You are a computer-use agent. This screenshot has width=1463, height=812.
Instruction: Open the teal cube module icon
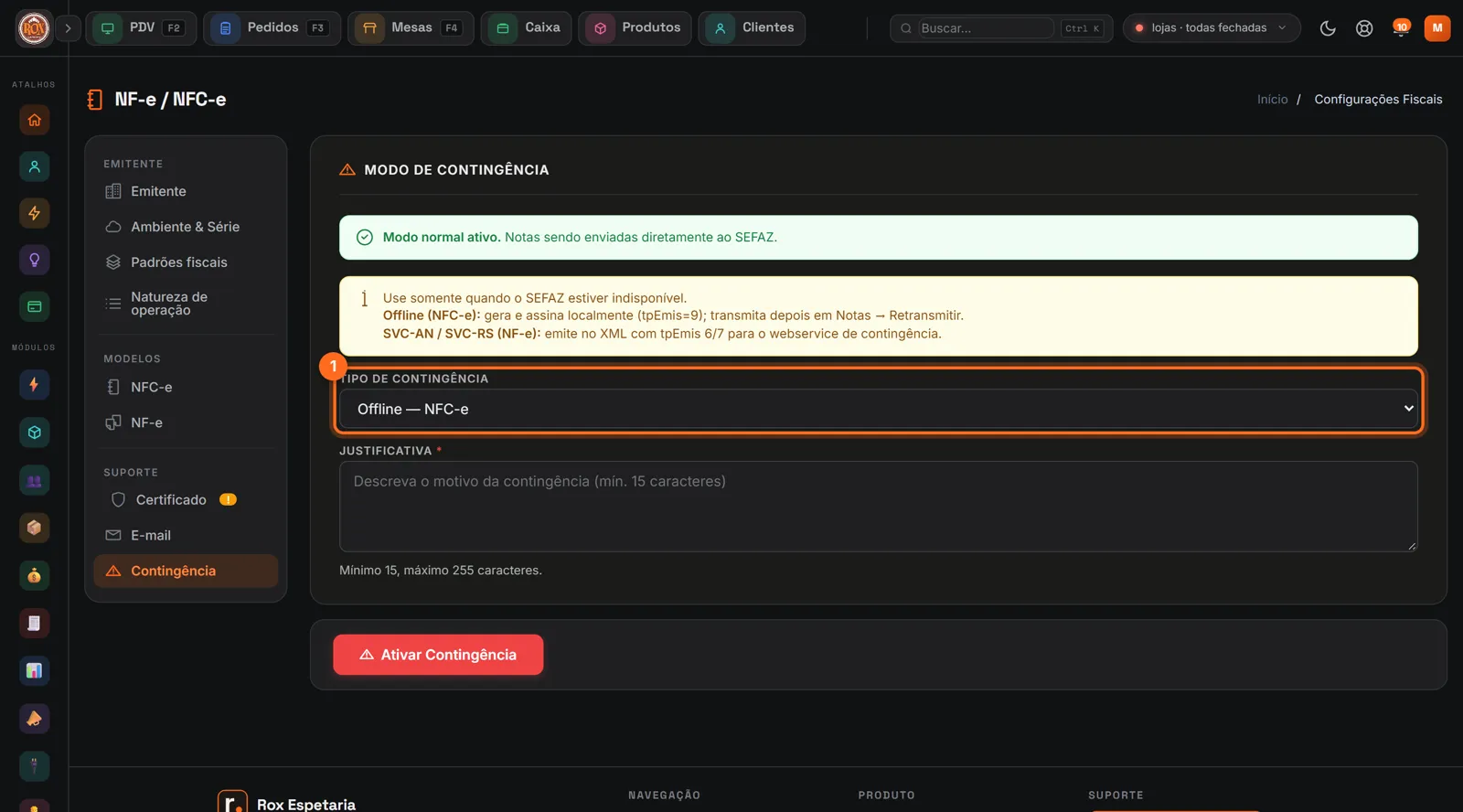[x=35, y=433]
